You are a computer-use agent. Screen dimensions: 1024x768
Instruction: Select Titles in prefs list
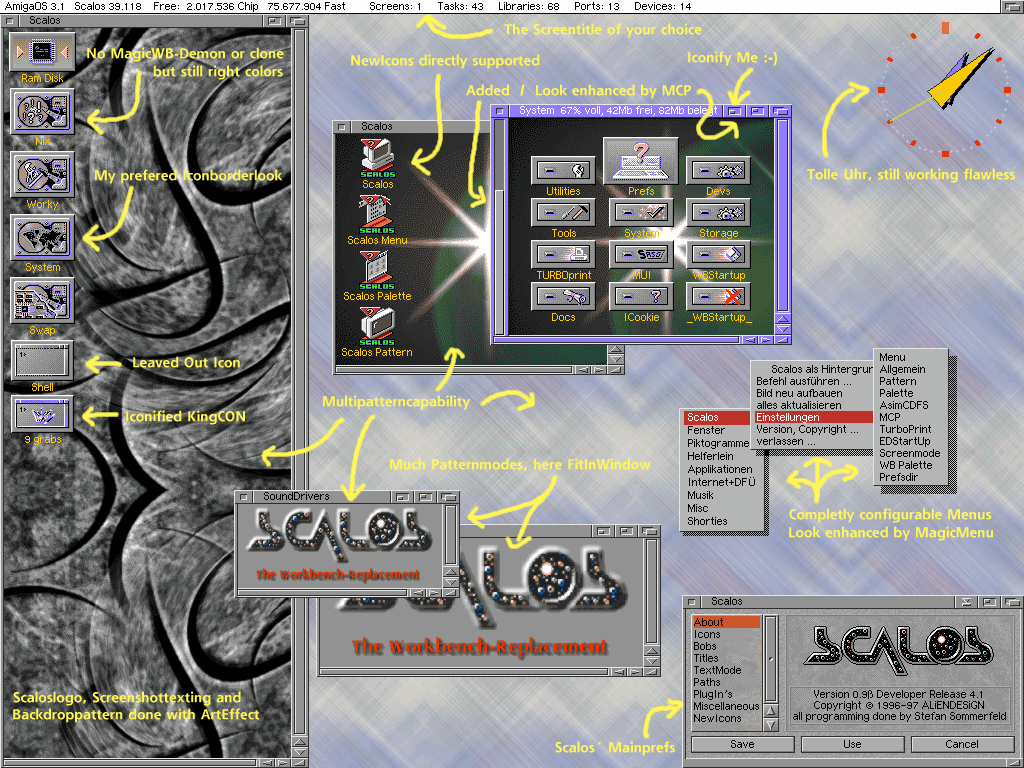coord(726,658)
